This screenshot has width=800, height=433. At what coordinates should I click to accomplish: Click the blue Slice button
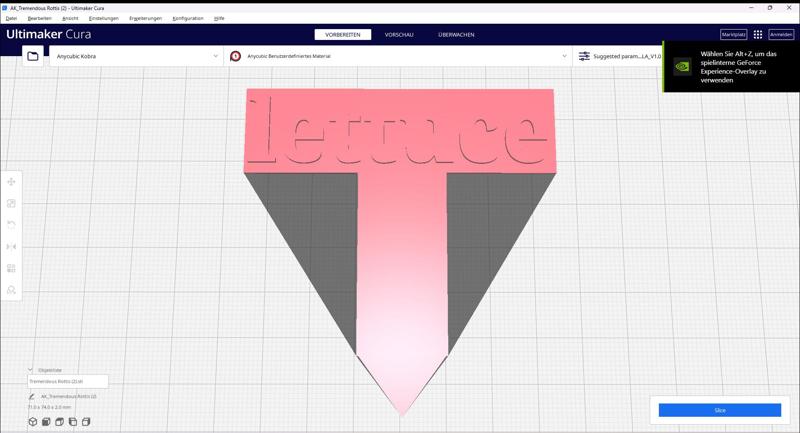pos(719,410)
